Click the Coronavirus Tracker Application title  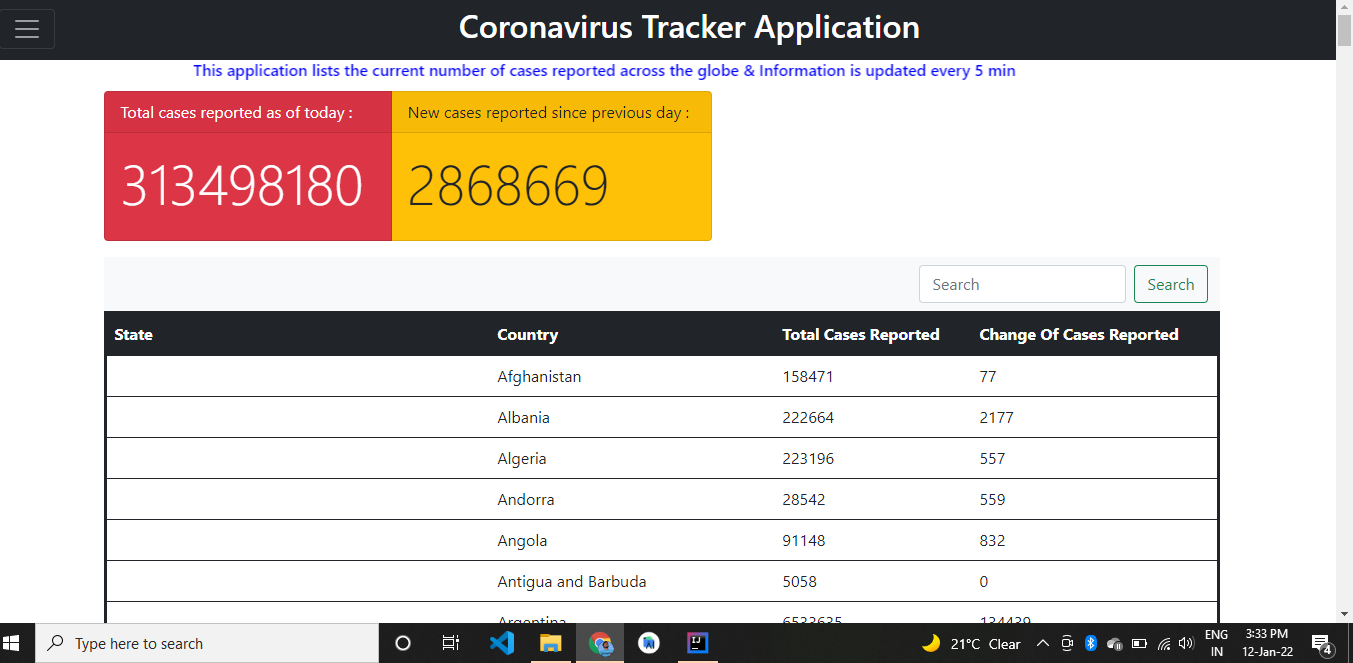[689, 27]
